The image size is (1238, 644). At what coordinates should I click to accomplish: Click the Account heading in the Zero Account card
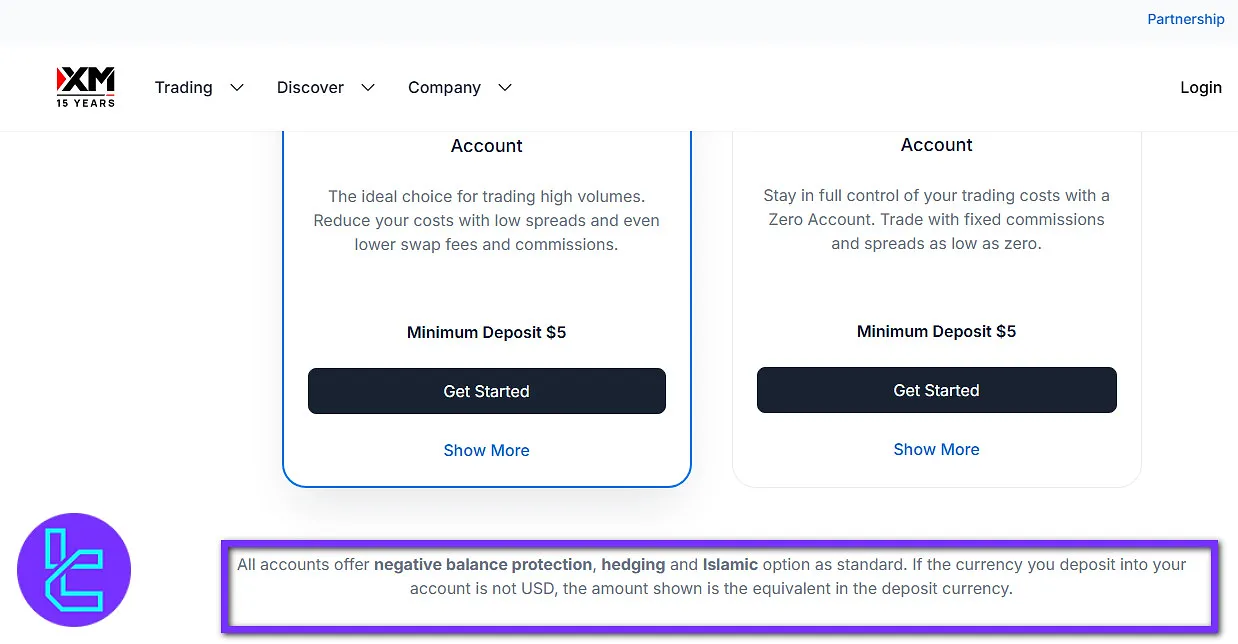pyautogui.click(x=936, y=145)
